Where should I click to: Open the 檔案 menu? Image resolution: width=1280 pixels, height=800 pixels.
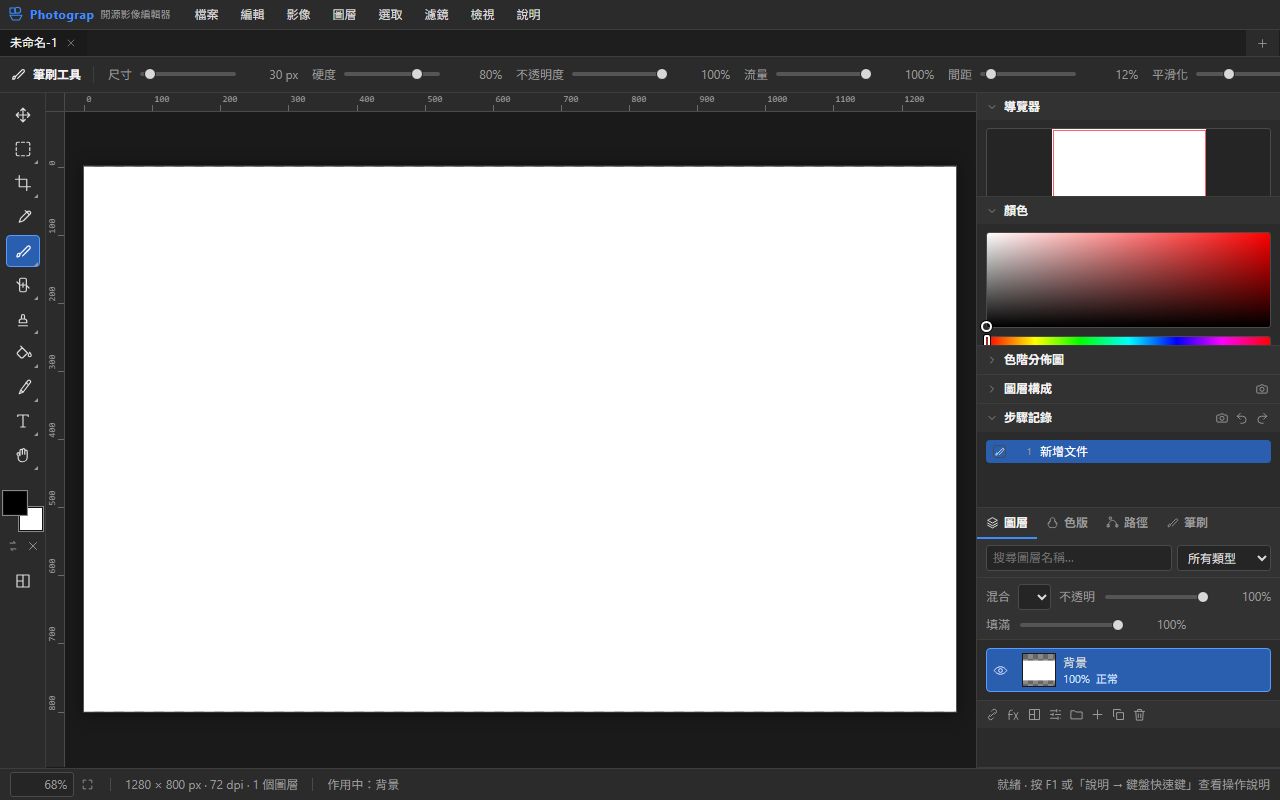click(207, 15)
